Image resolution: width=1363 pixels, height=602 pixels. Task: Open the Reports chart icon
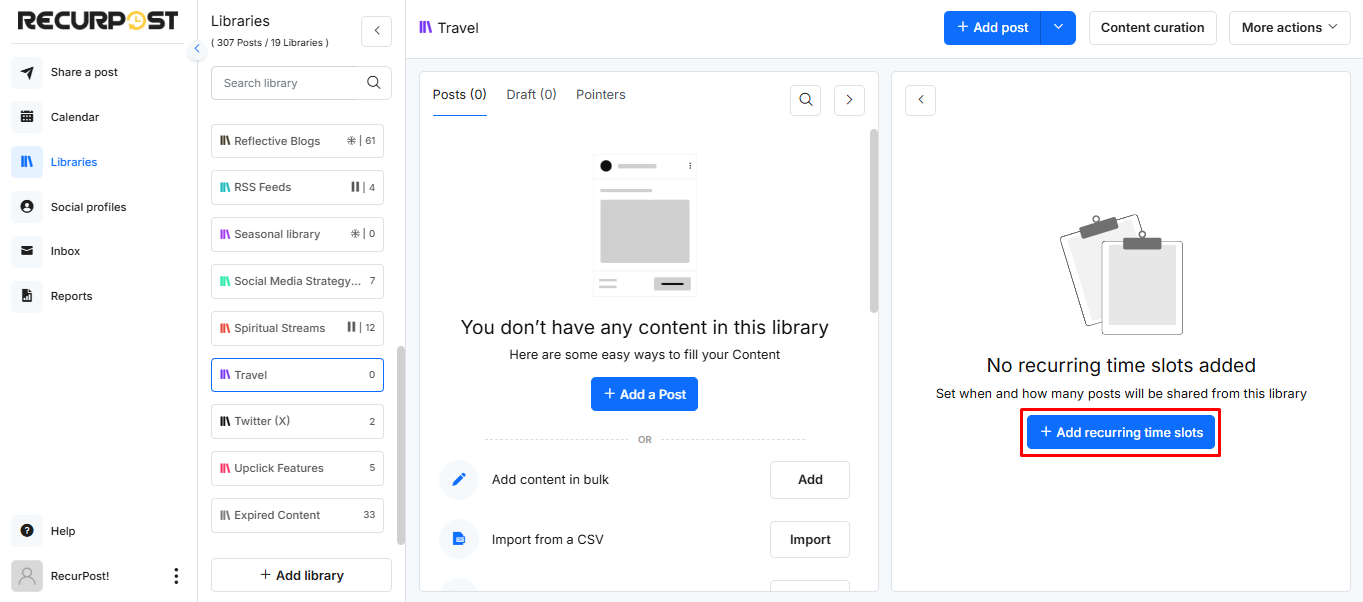tap(27, 296)
